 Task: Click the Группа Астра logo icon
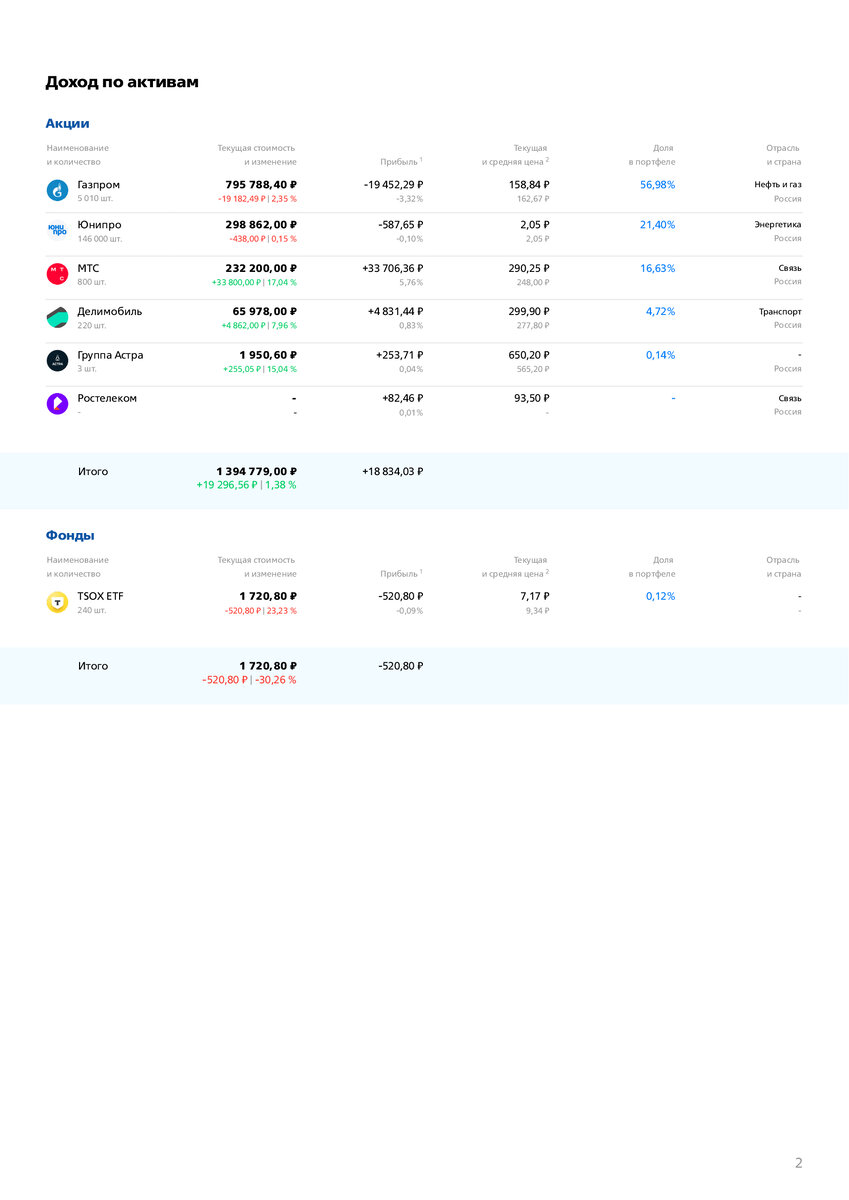pos(57,361)
